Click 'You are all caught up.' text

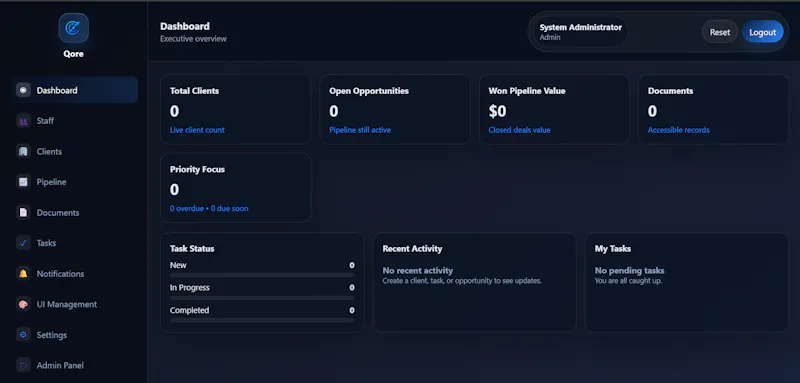[x=629, y=281]
